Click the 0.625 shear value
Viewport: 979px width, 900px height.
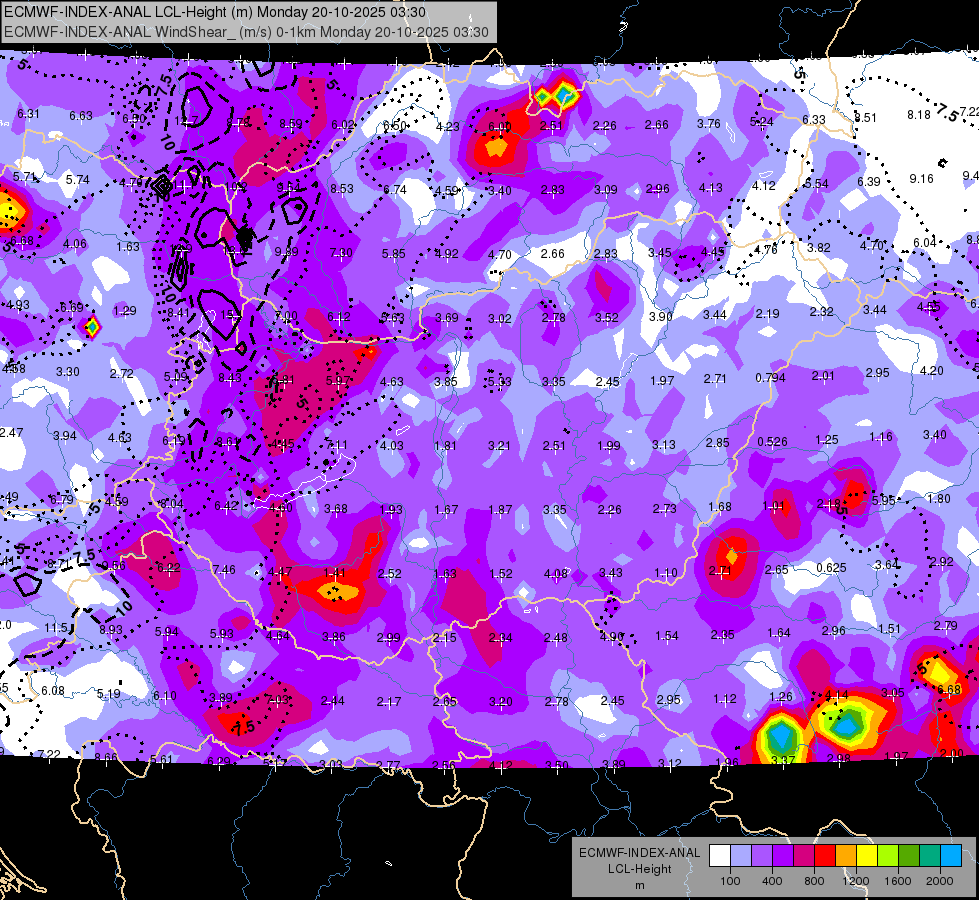[x=832, y=568]
